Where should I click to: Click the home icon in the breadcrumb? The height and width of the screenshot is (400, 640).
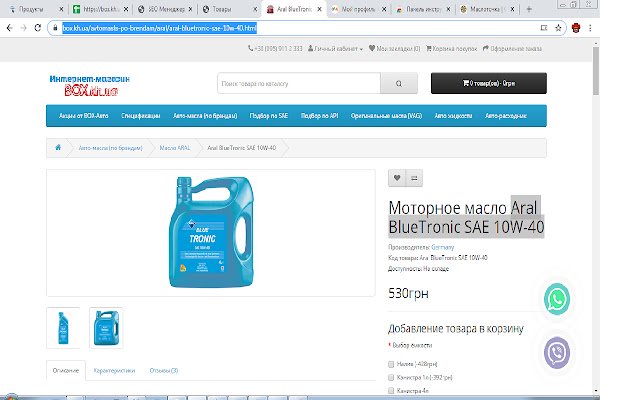58,147
